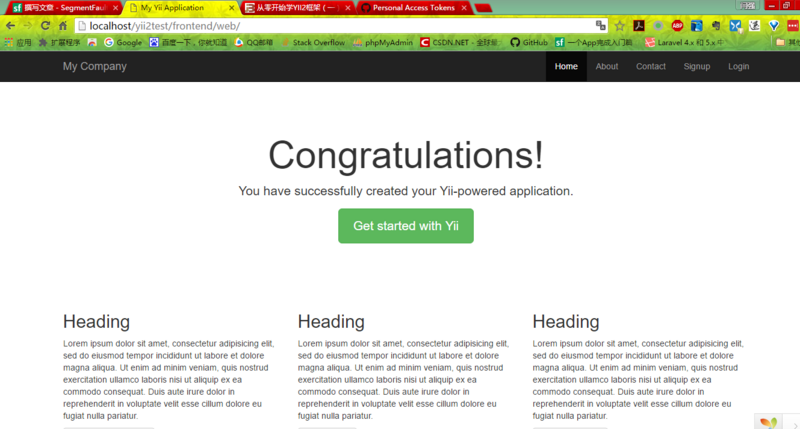The width and height of the screenshot is (800, 429).
Task: Open the Adblock Plus extension
Action: [677, 26]
